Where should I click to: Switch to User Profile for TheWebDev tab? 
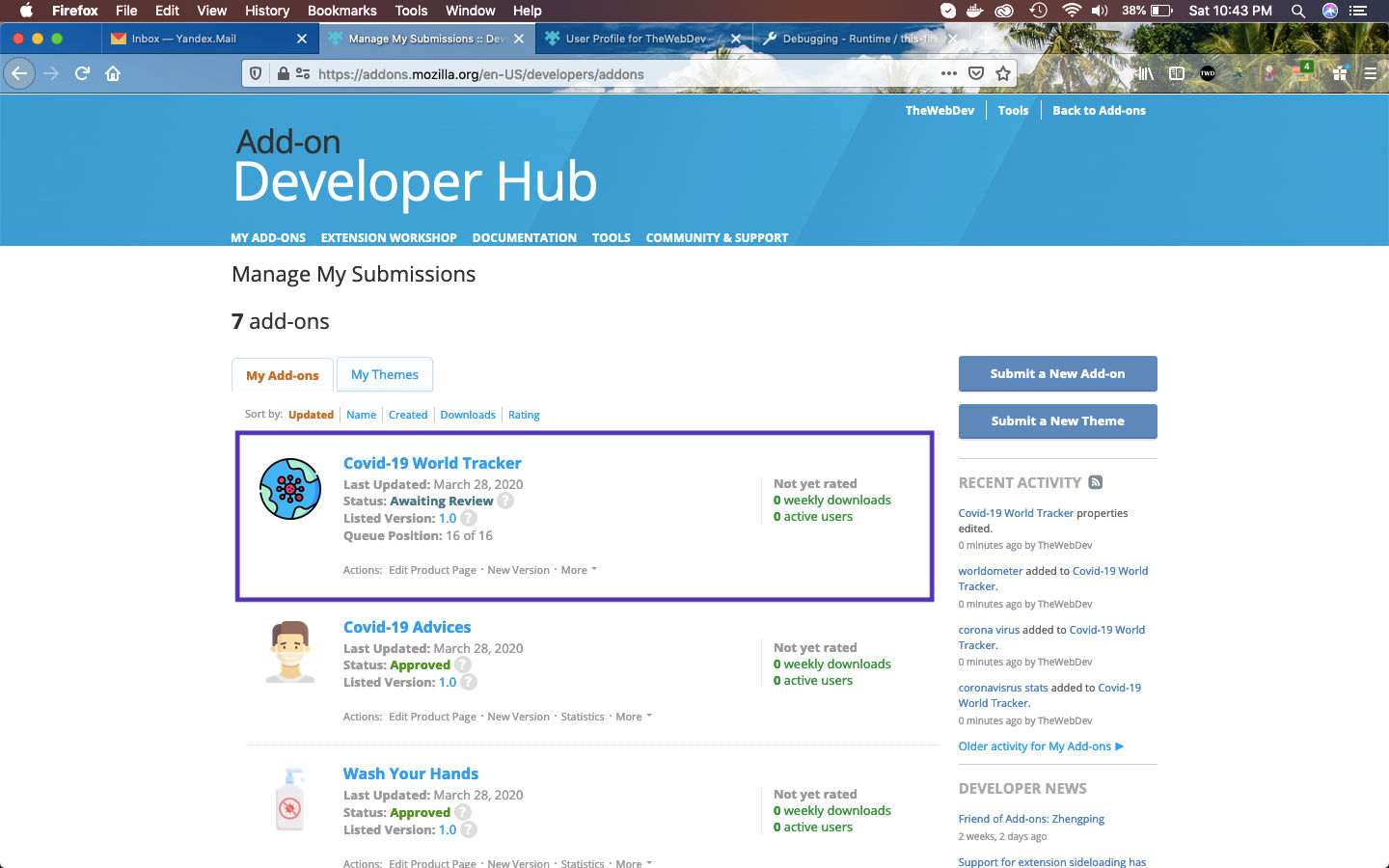click(x=642, y=39)
